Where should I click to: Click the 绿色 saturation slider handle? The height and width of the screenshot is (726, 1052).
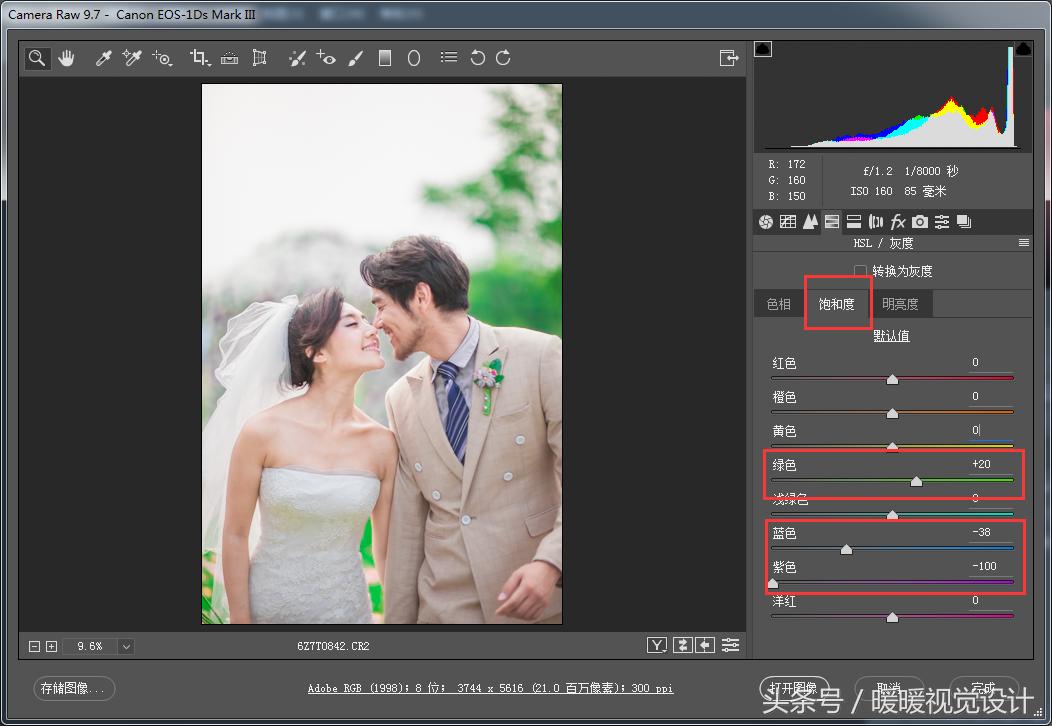(x=916, y=481)
